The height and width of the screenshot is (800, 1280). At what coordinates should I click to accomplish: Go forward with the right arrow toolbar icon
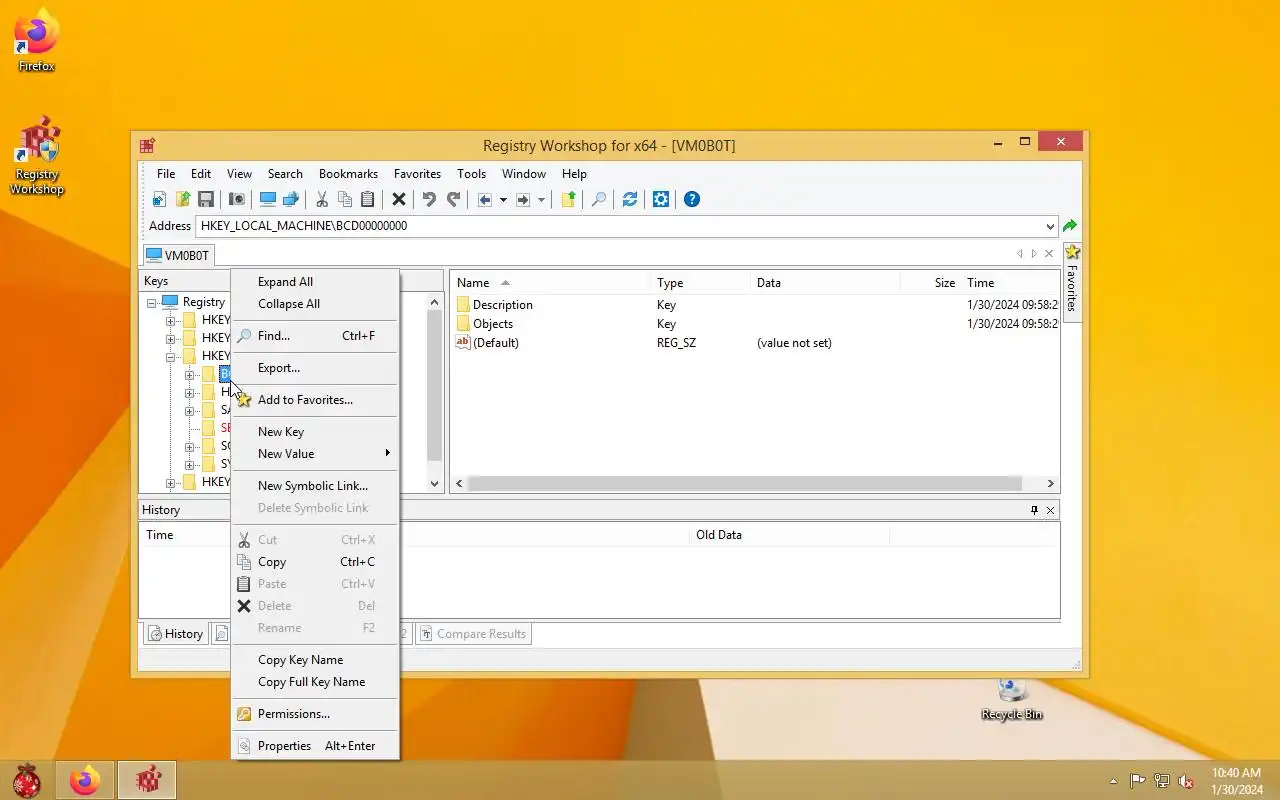[x=523, y=200]
